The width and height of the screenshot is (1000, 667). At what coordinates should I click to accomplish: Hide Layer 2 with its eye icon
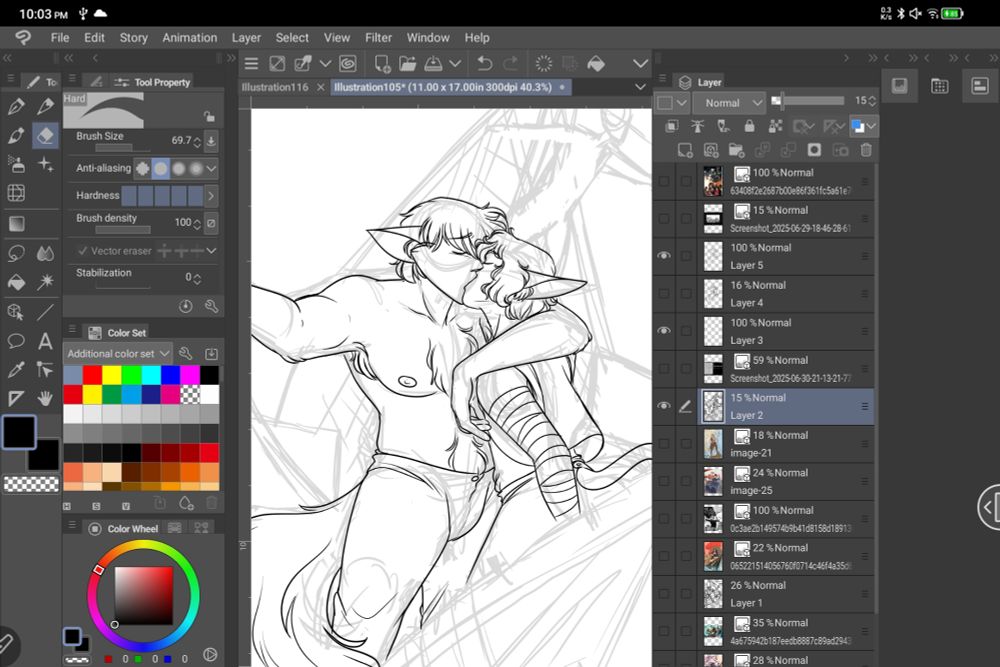664,406
